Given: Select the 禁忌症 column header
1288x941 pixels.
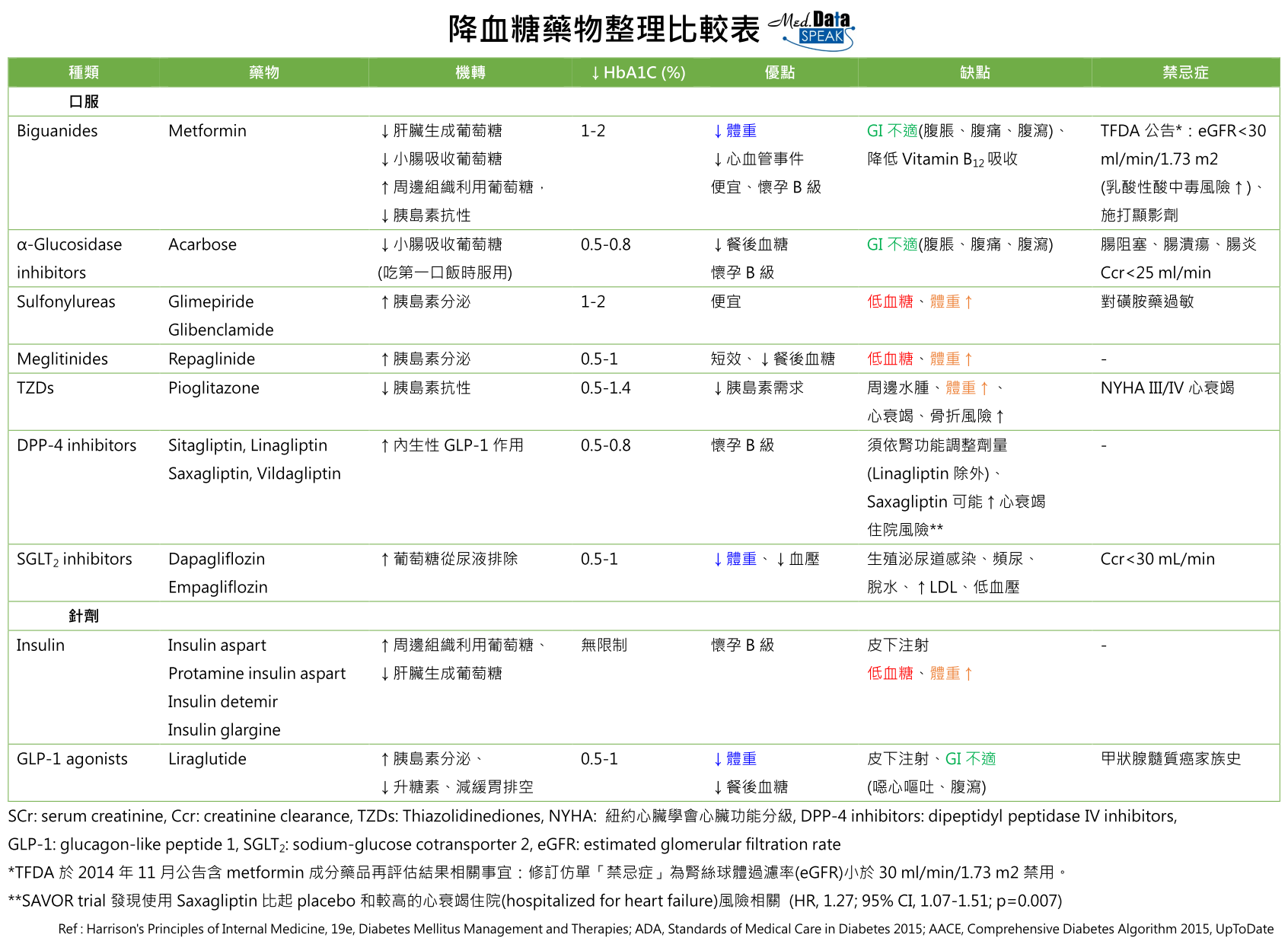Looking at the screenshot, I should 1184,72.
